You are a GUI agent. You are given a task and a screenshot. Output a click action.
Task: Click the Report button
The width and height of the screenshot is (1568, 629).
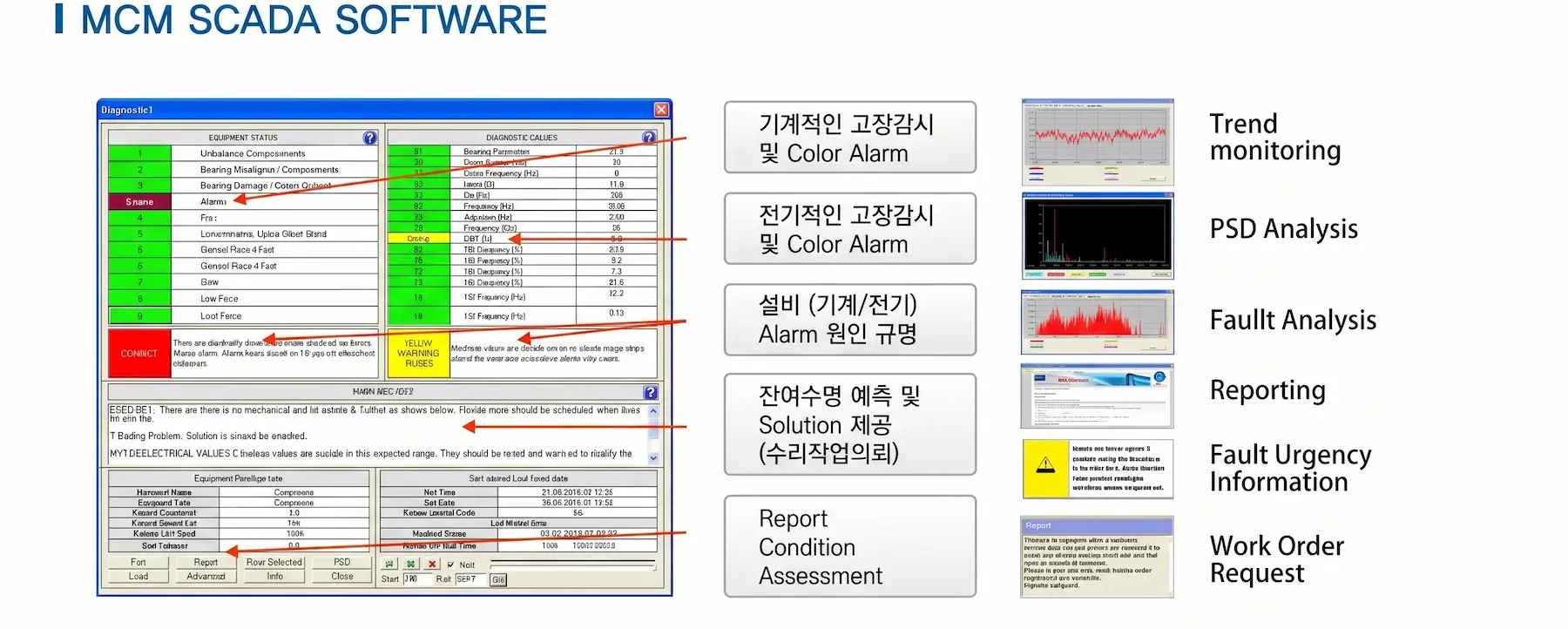tap(206, 562)
